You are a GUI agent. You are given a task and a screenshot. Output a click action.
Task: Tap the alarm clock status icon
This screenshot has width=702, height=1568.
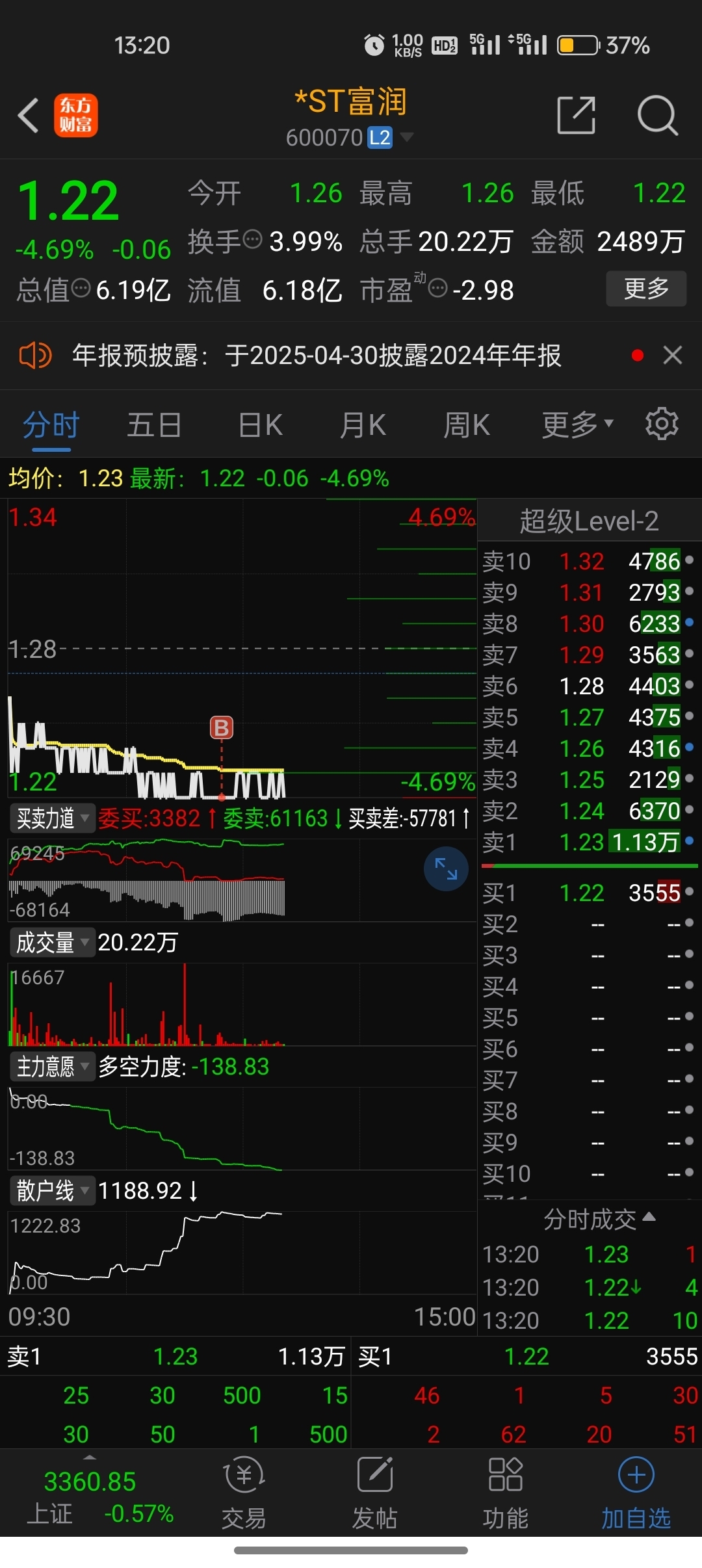pos(374,45)
